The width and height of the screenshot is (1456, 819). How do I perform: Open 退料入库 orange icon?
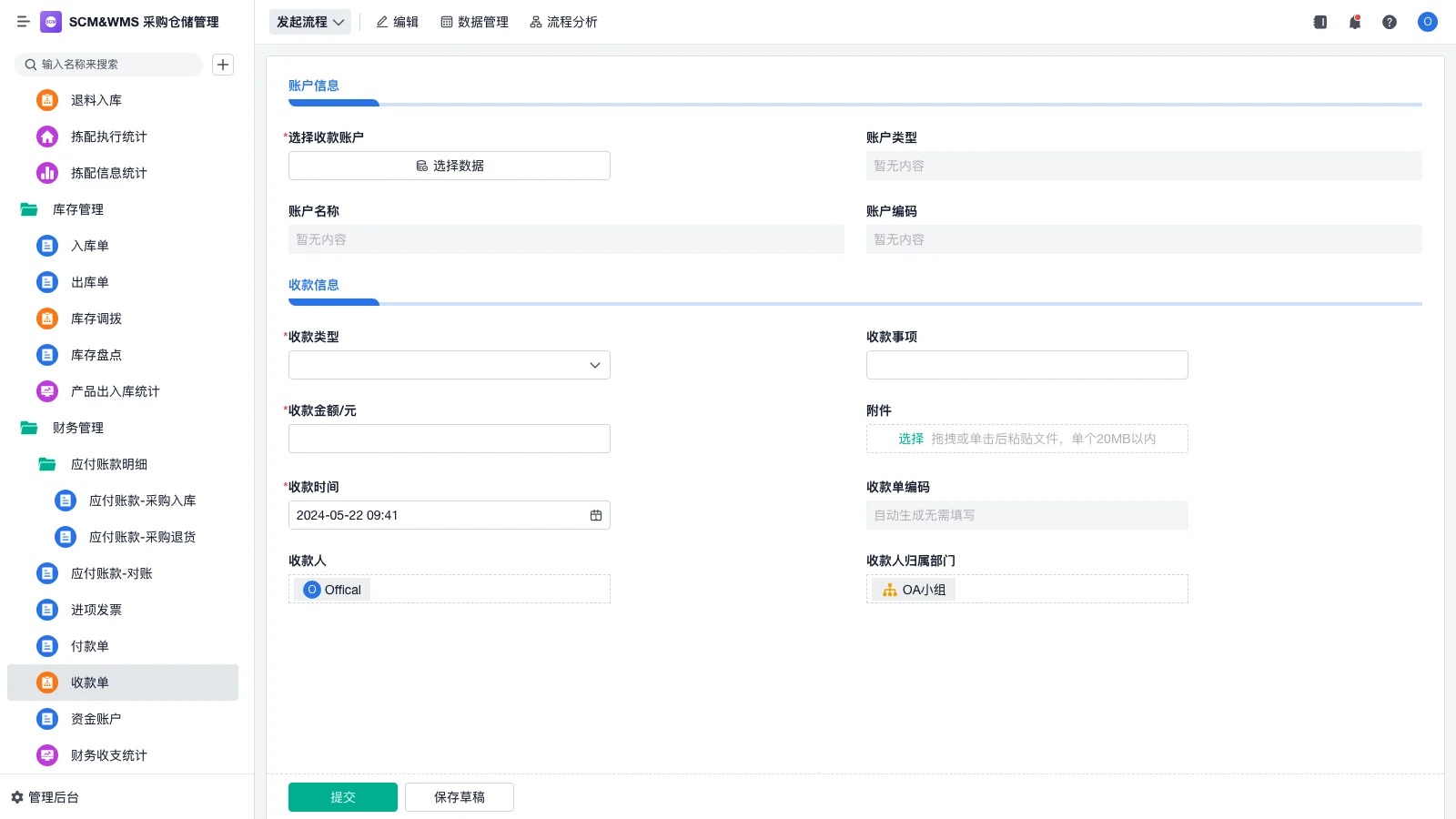[47, 100]
